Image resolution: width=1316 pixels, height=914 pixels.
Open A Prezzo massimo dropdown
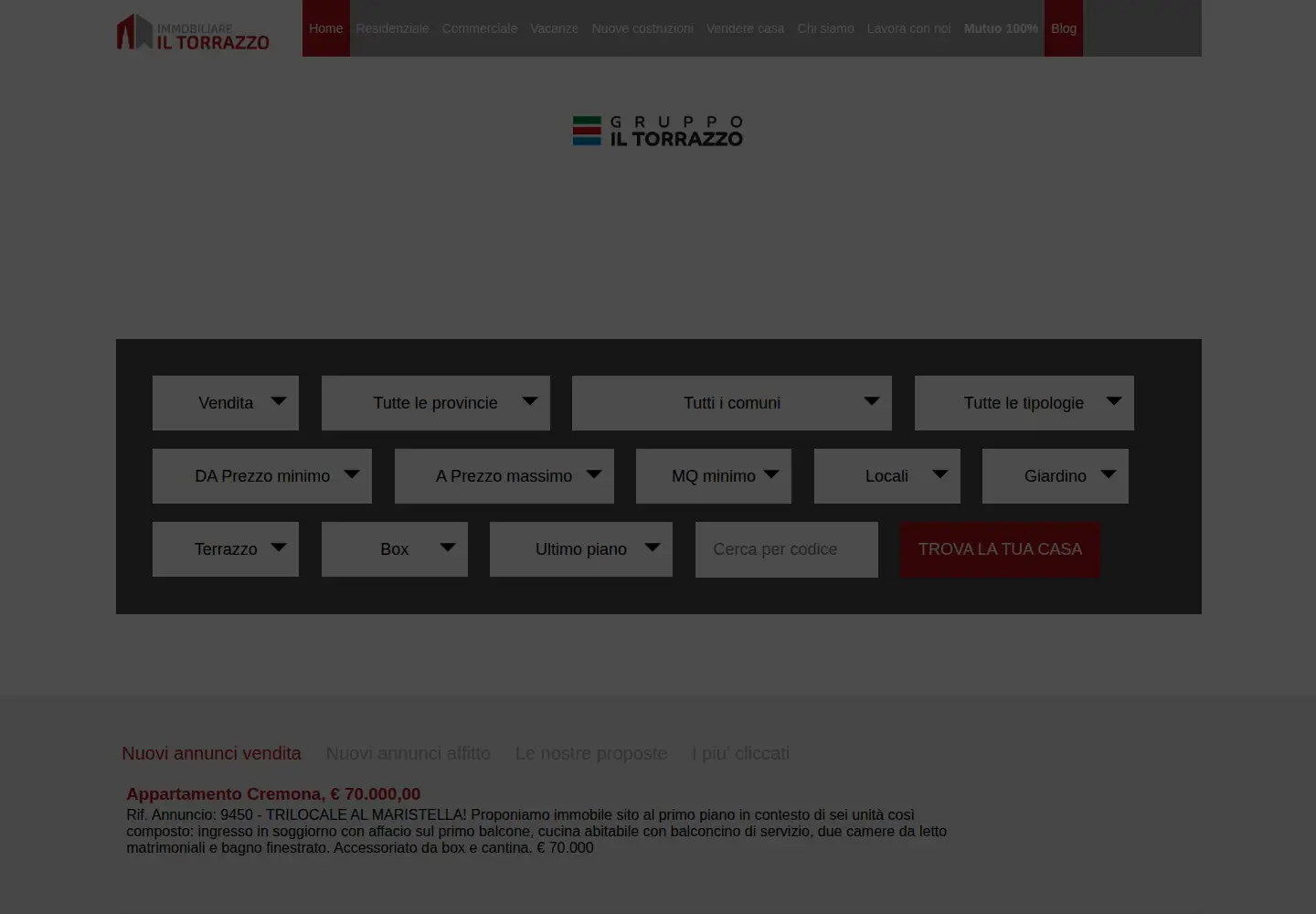click(x=504, y=476)
